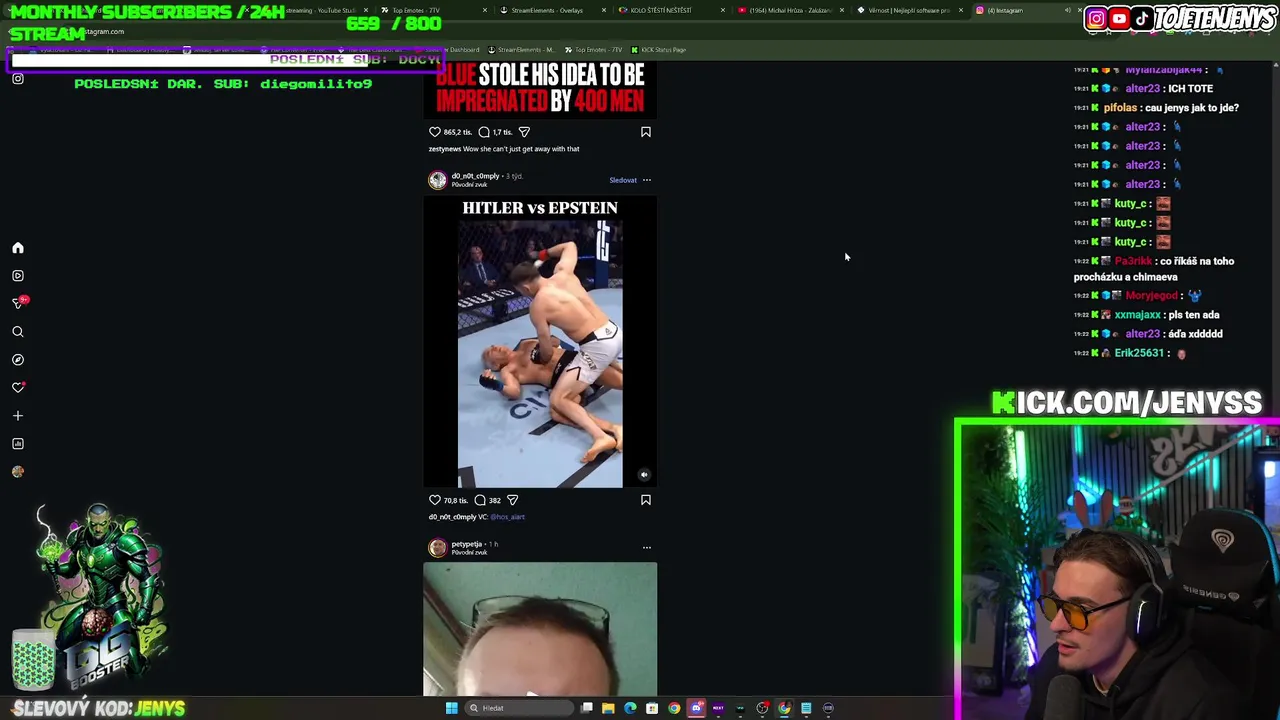Viewport: 1280px width, 720px height.
Task: Open the petypetja video post
Action: click(540, 629)
